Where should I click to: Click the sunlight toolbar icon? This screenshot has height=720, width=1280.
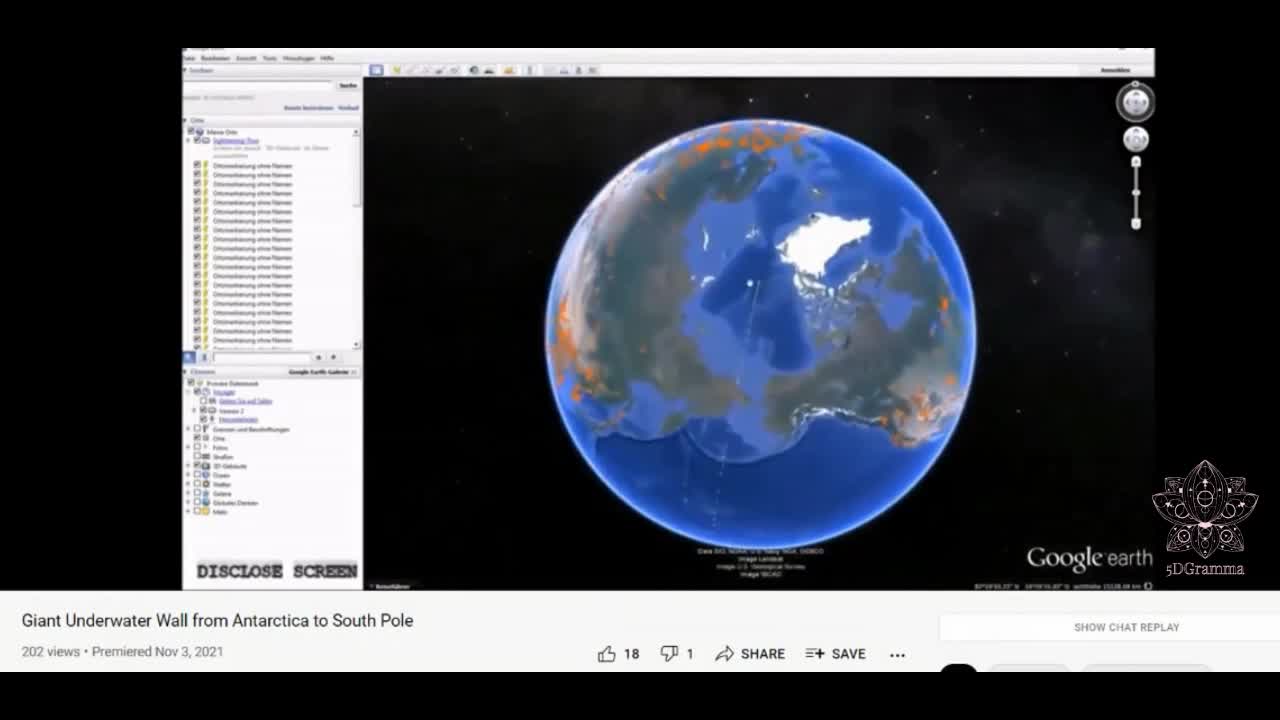(488, 70)
